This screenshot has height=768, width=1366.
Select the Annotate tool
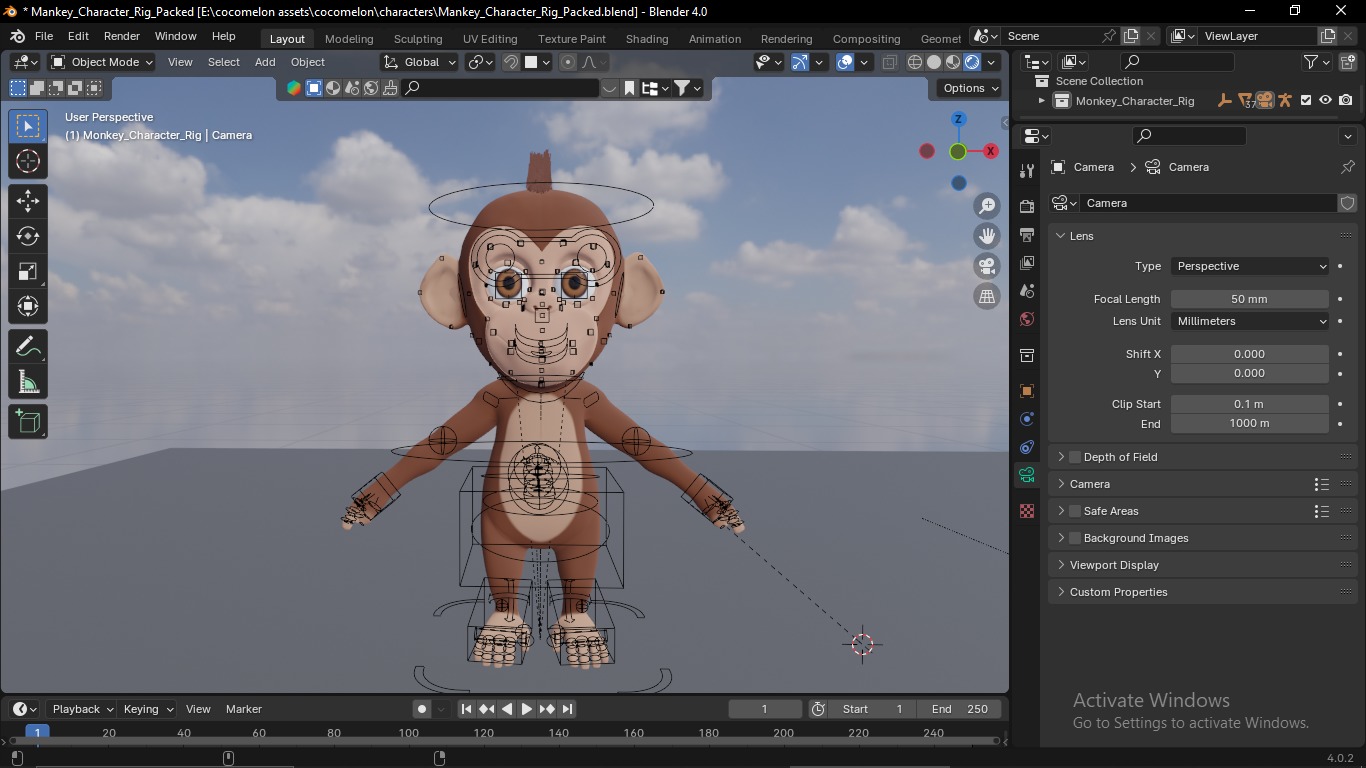pyautogui.click(x=28, y=346)
